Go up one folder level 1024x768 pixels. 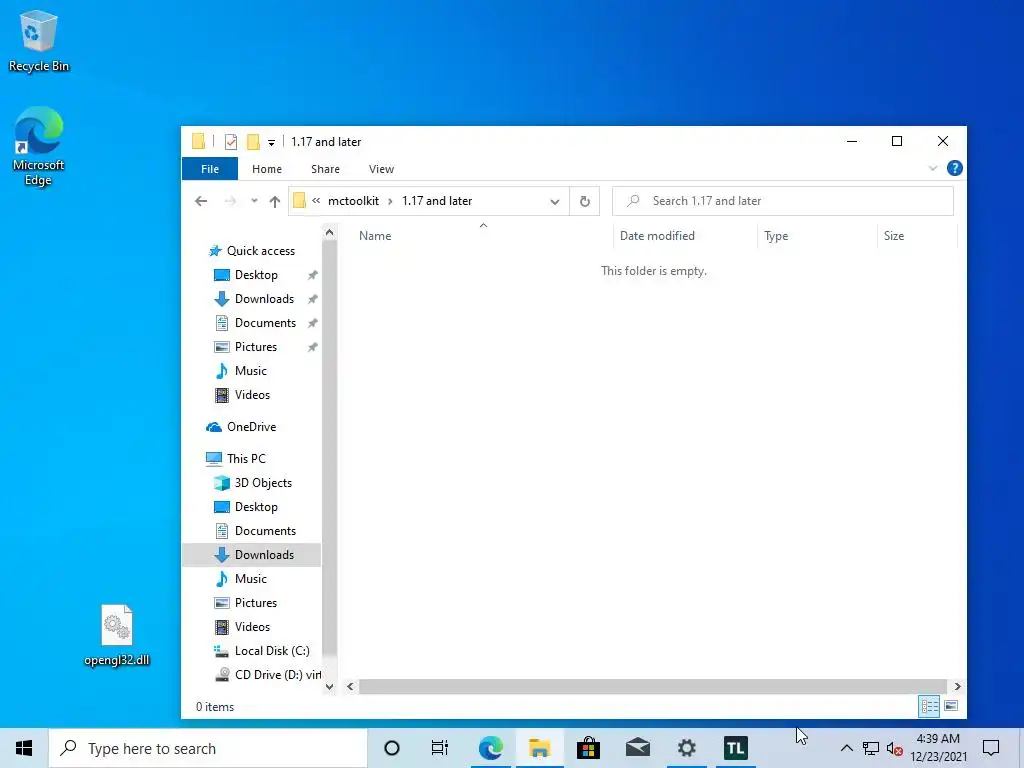(275, 201)
